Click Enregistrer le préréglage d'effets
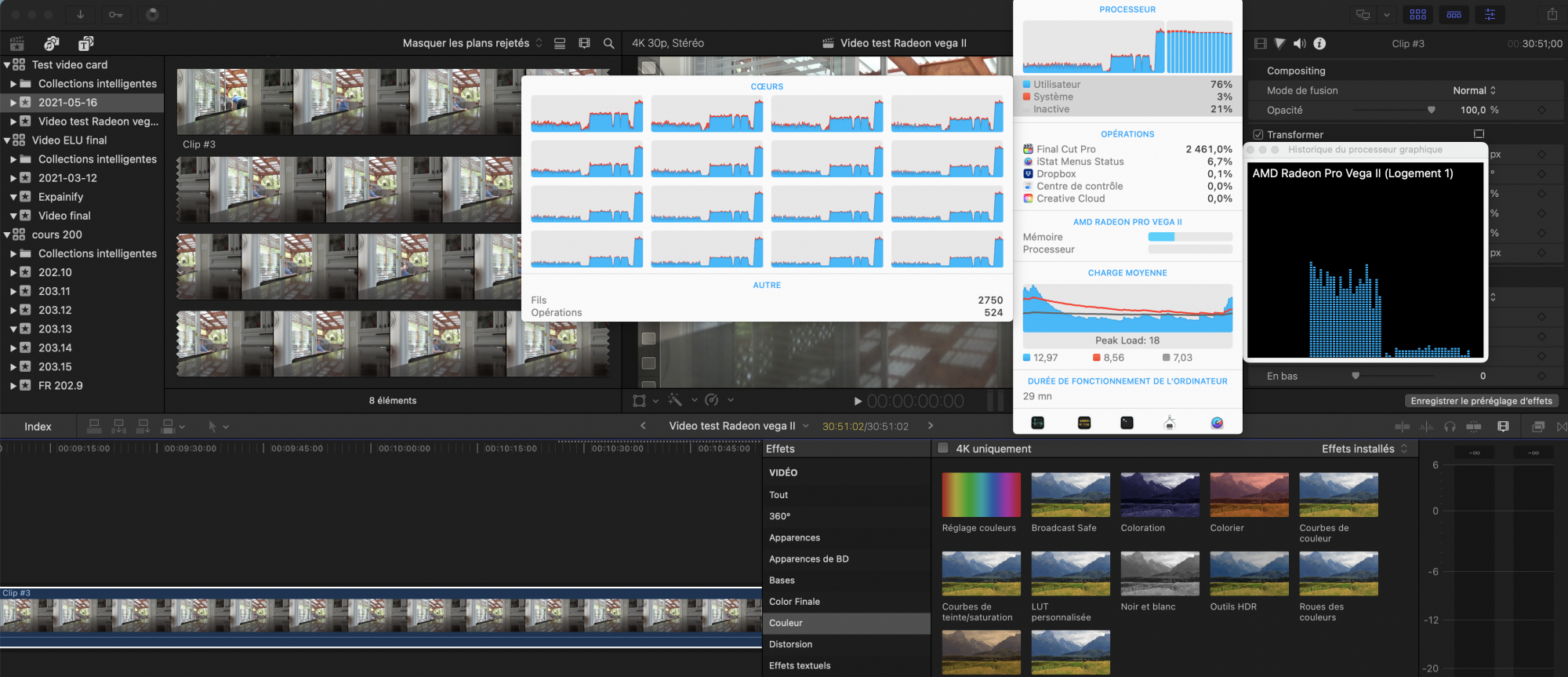The image size is (1568, 677). tap(1481, 401)
